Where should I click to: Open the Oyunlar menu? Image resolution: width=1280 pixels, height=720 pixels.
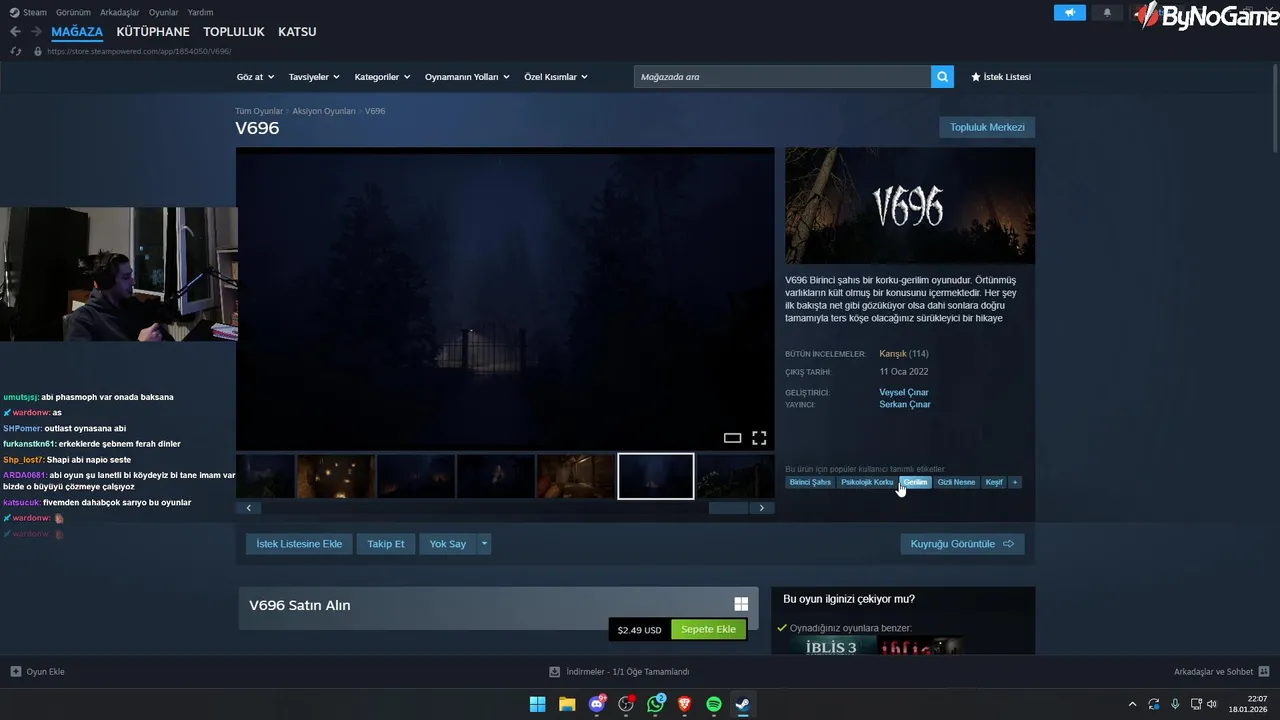click(x=164, y=12)
